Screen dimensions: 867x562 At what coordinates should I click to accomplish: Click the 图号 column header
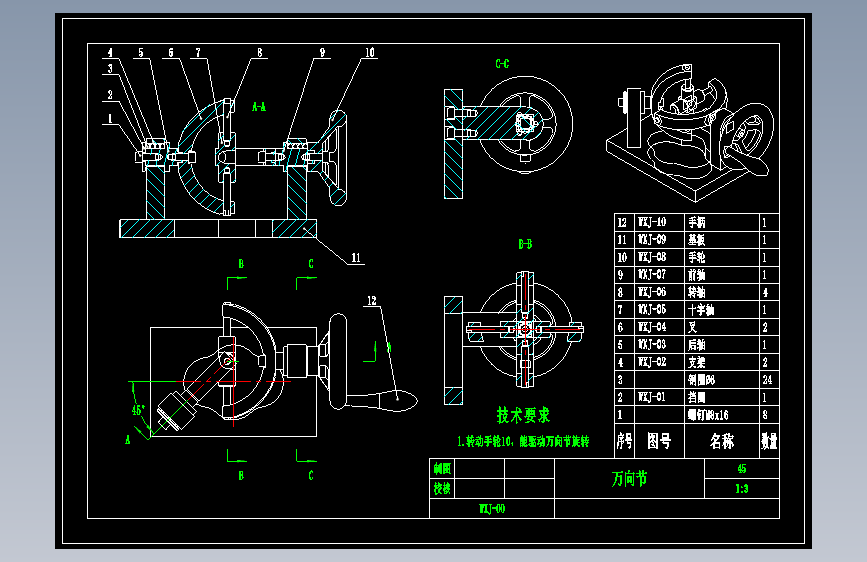click(x=659, y=441)
